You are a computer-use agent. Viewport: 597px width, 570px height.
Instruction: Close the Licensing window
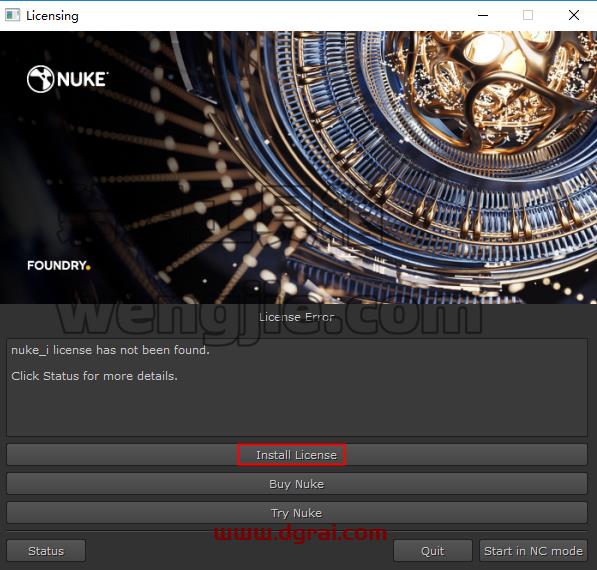(x=574, y=15)
